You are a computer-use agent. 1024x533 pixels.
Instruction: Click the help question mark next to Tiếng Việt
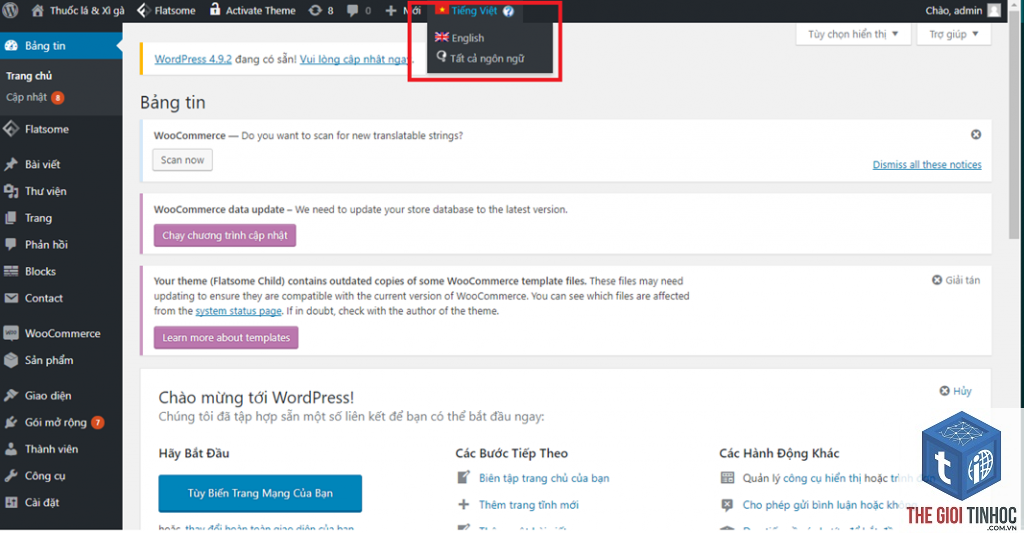click(508, 11)
